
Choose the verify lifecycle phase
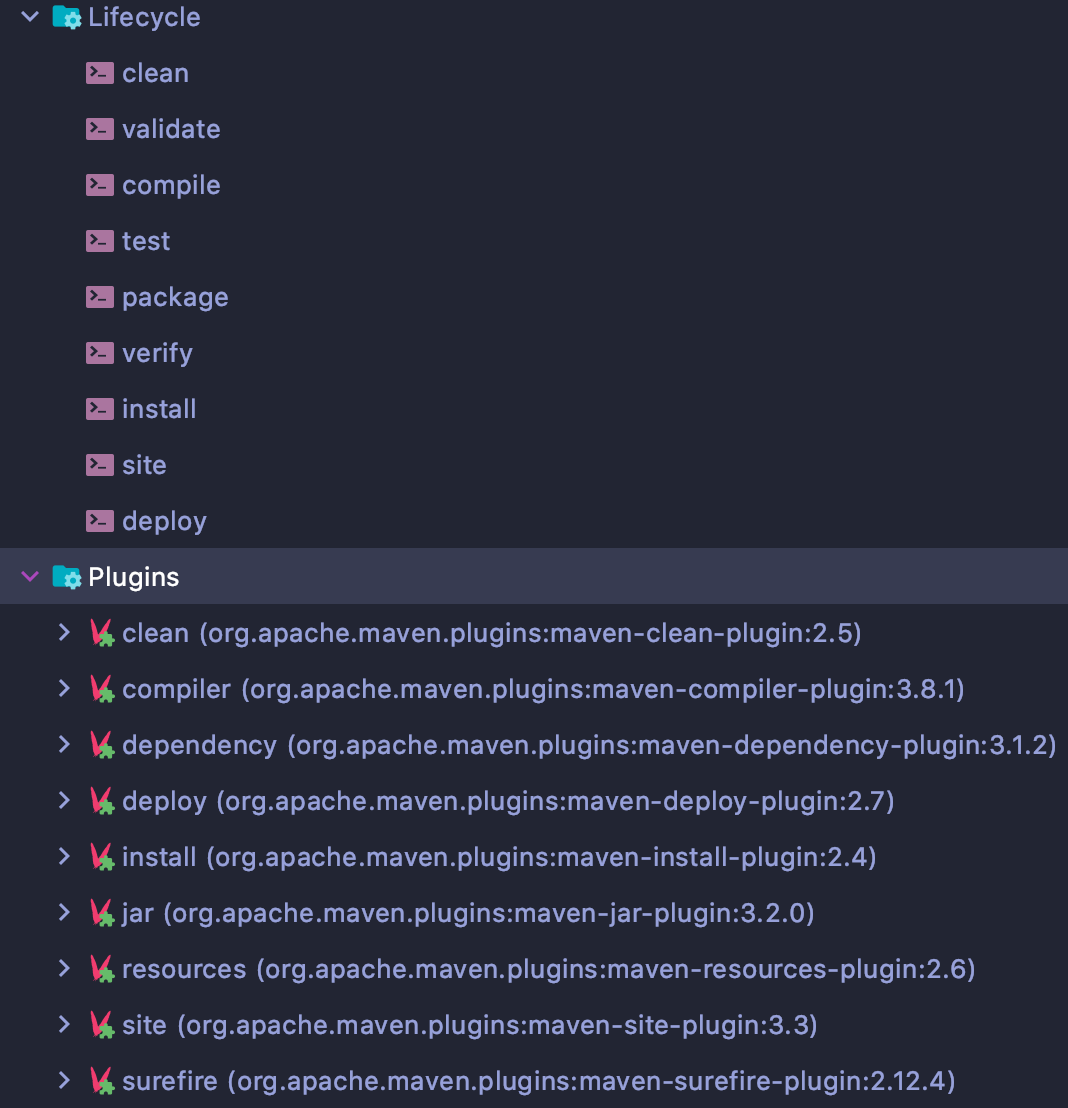coord(157,353)
